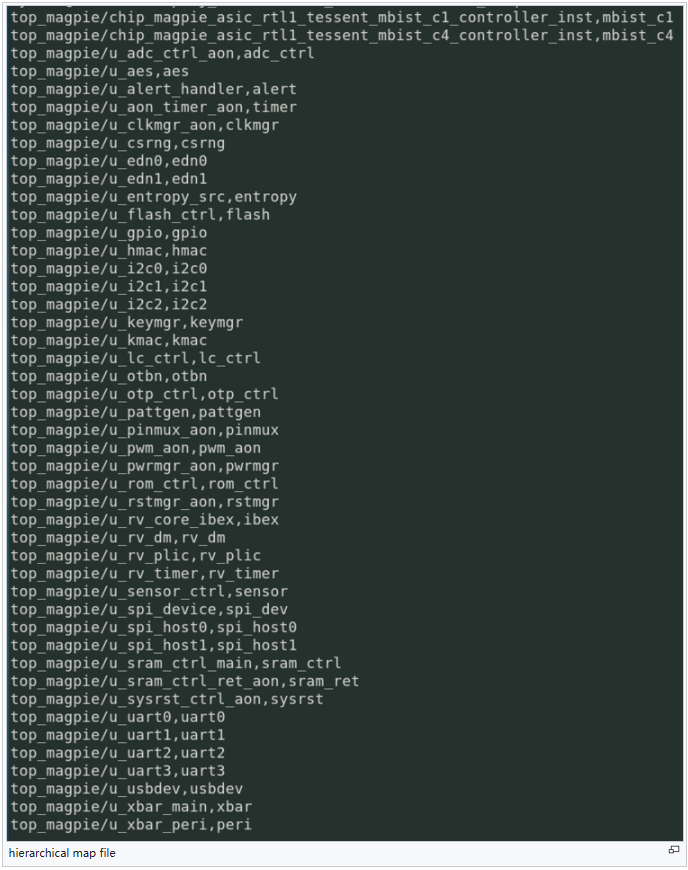Select the u_keymgr,keymgr entry
Screen dimensions: 688x870
(127, 323)
